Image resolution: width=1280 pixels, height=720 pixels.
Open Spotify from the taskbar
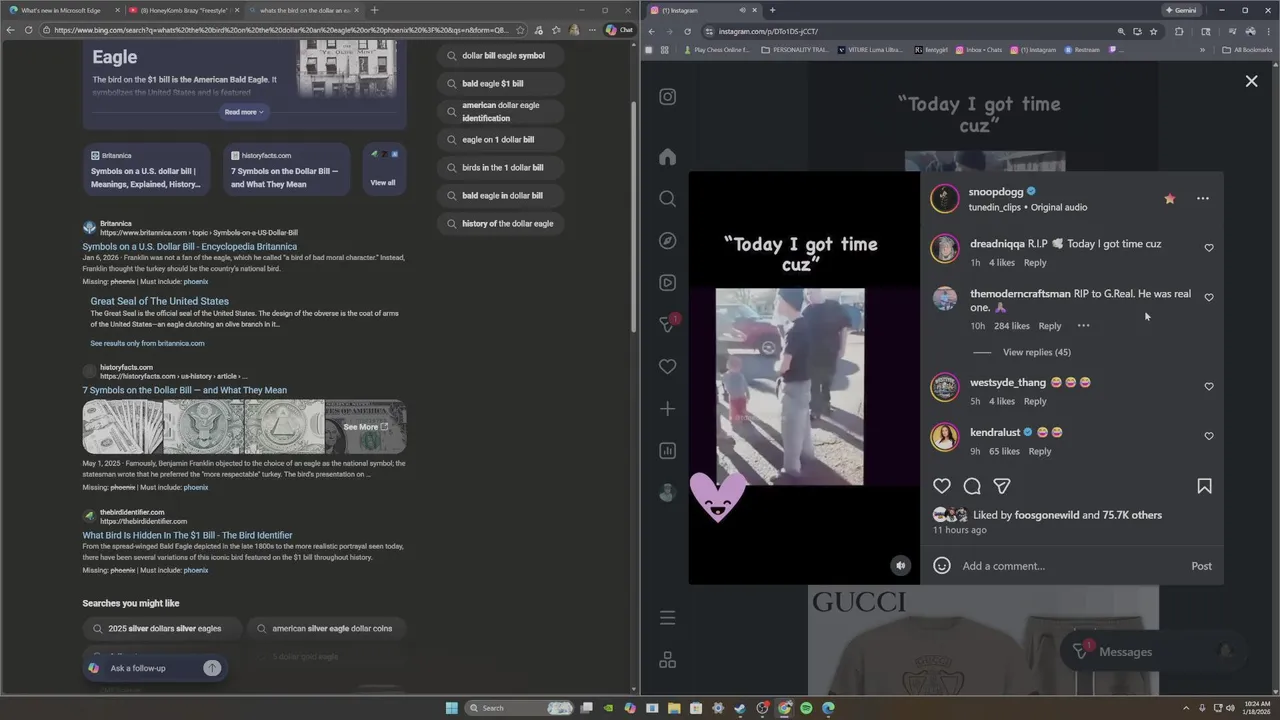tap(806, 708)
